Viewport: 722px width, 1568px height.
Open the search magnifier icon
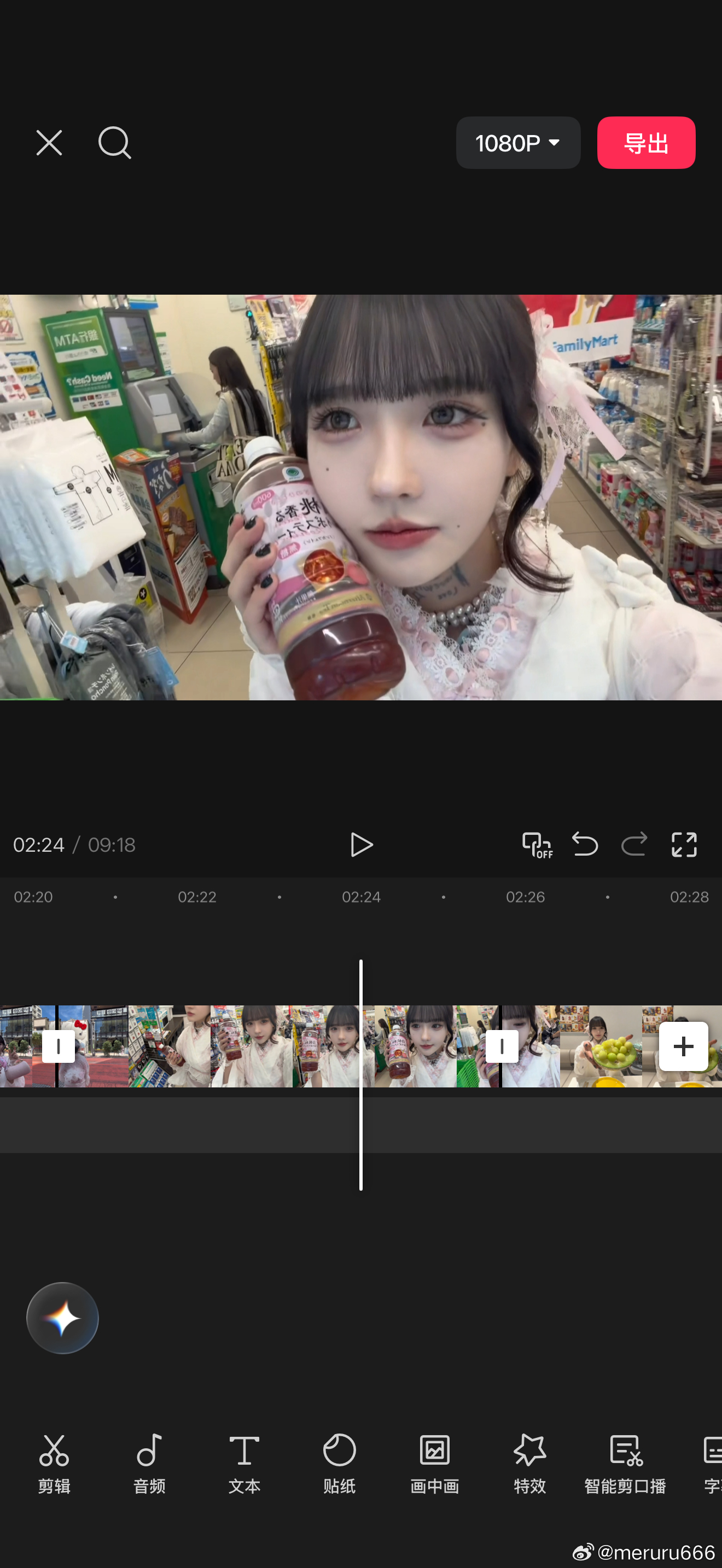[114, 143]
